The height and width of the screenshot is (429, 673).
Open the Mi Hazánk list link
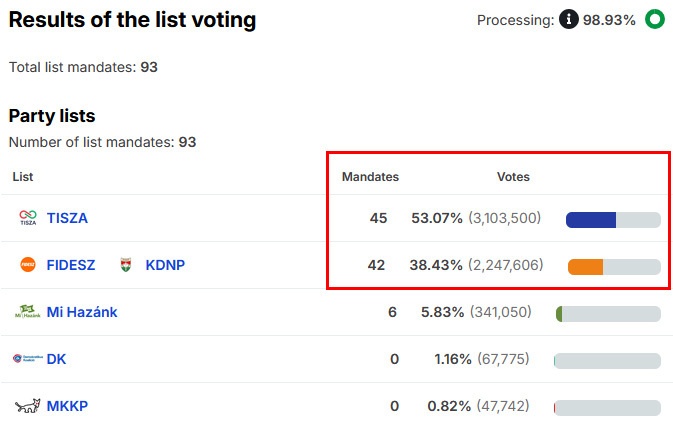[82, 312]
